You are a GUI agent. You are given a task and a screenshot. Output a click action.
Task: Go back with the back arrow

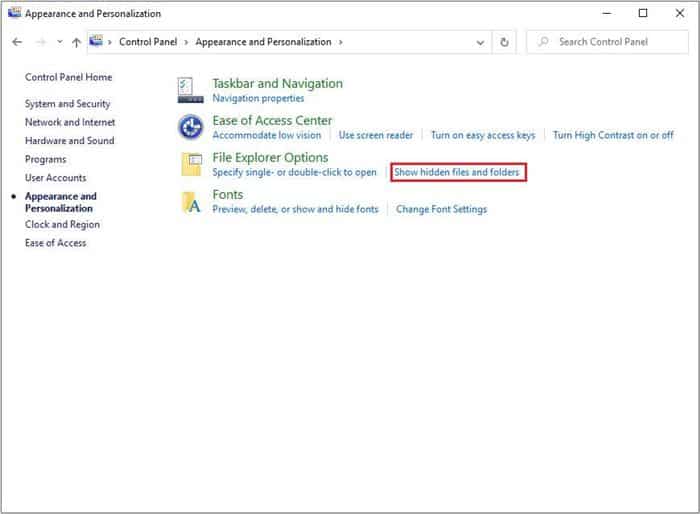[17, 42]
